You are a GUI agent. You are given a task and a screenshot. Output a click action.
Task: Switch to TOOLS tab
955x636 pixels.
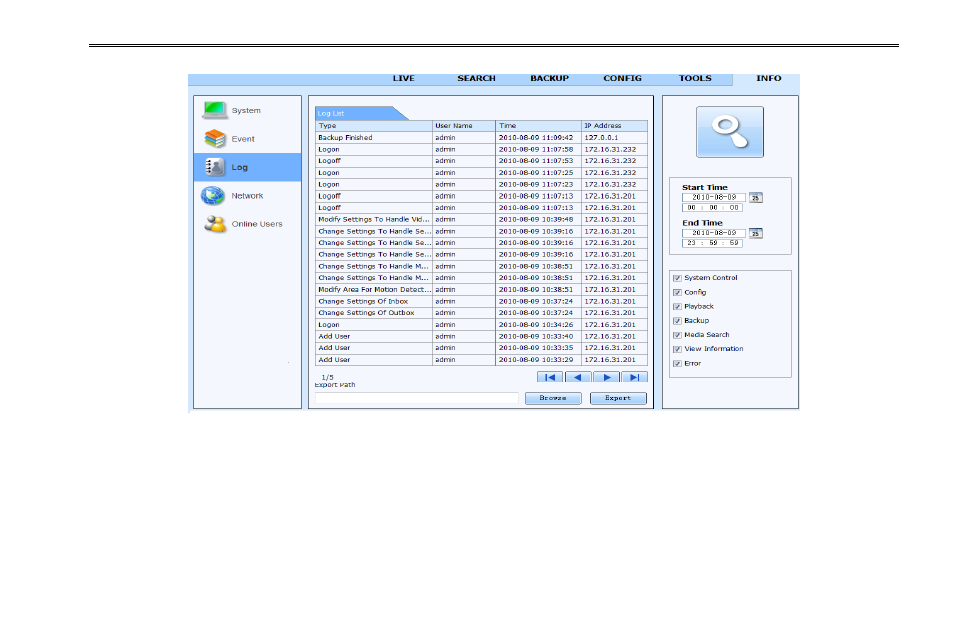click(x=695, y=79)
